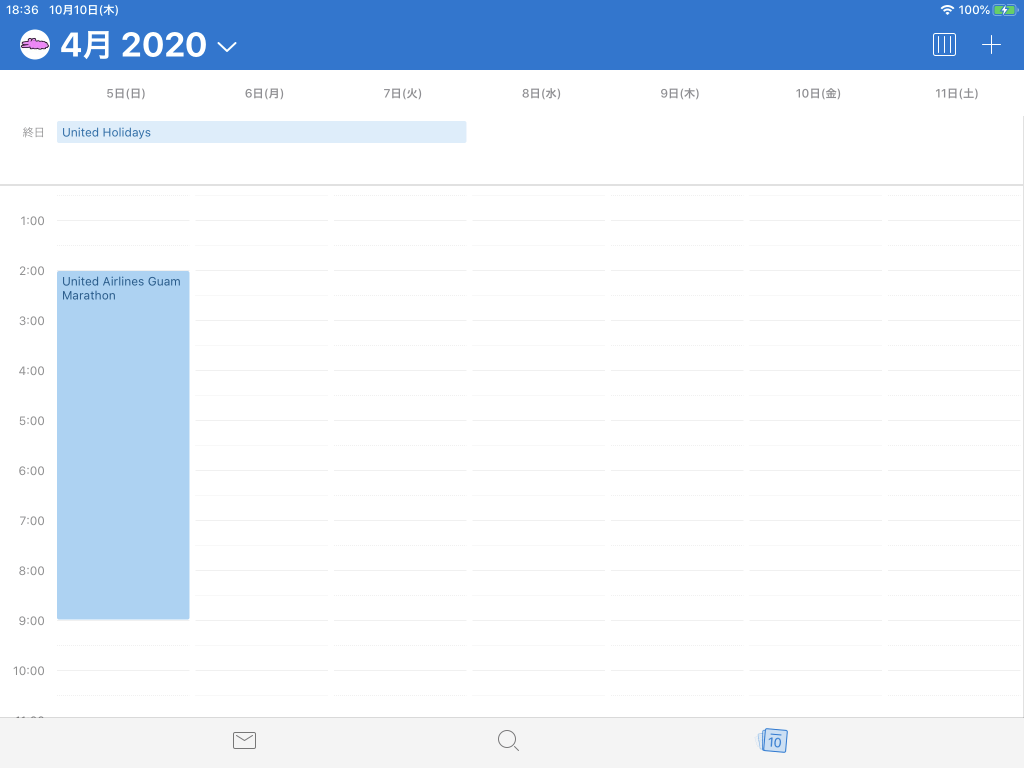Select the 7日(火) day header
The image size is (1024, 768).
click(403, 93)
